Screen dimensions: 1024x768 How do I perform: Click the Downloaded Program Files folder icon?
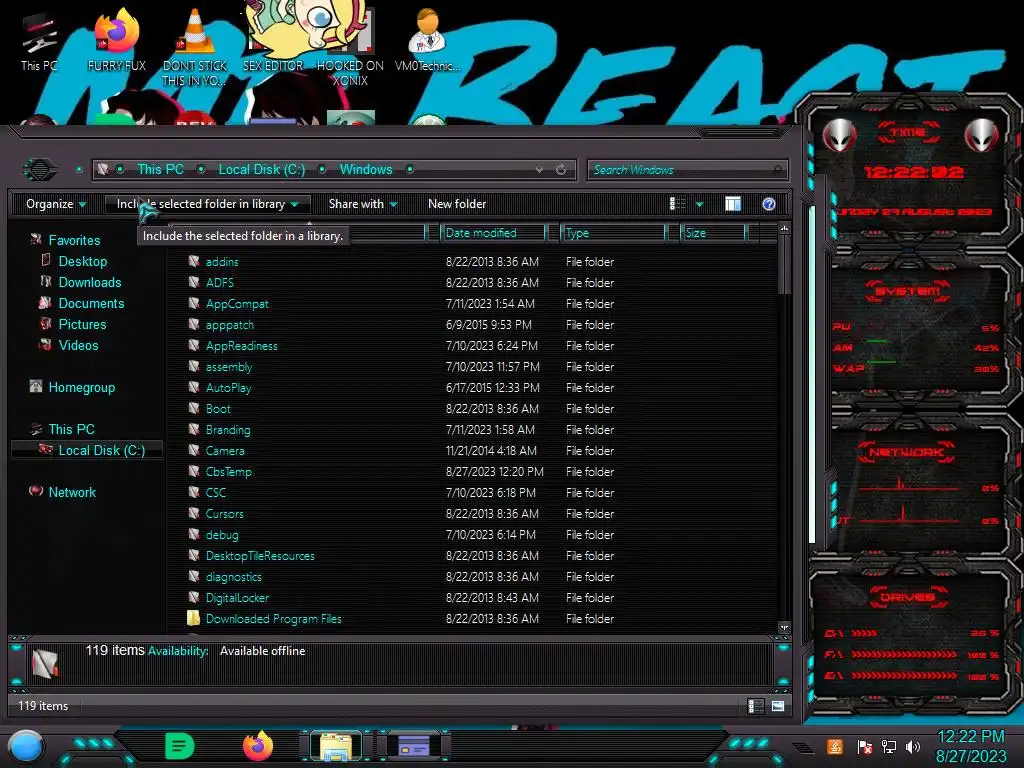click(193, 618)
